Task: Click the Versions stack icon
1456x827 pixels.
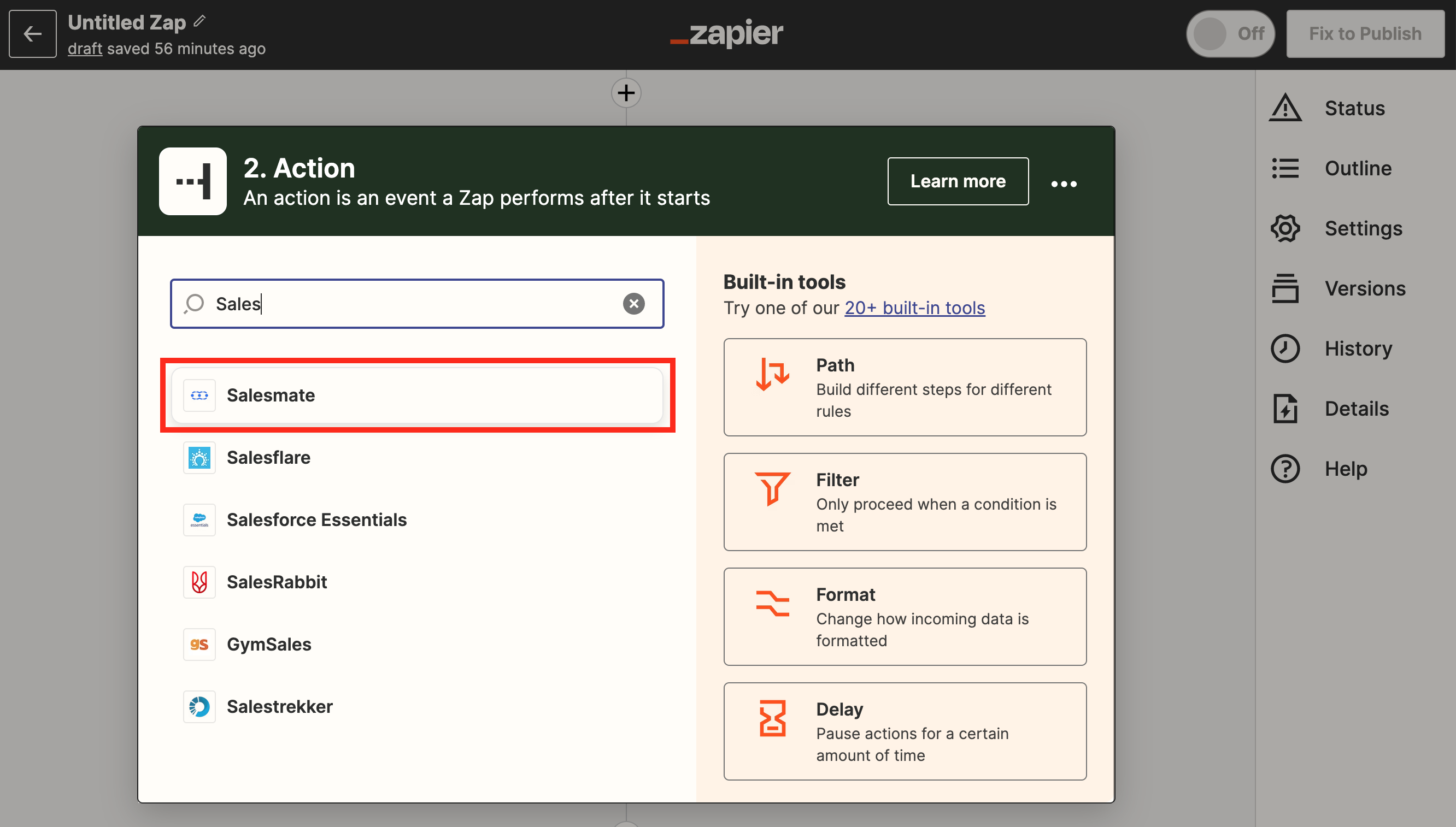Action: [1285, 288]
